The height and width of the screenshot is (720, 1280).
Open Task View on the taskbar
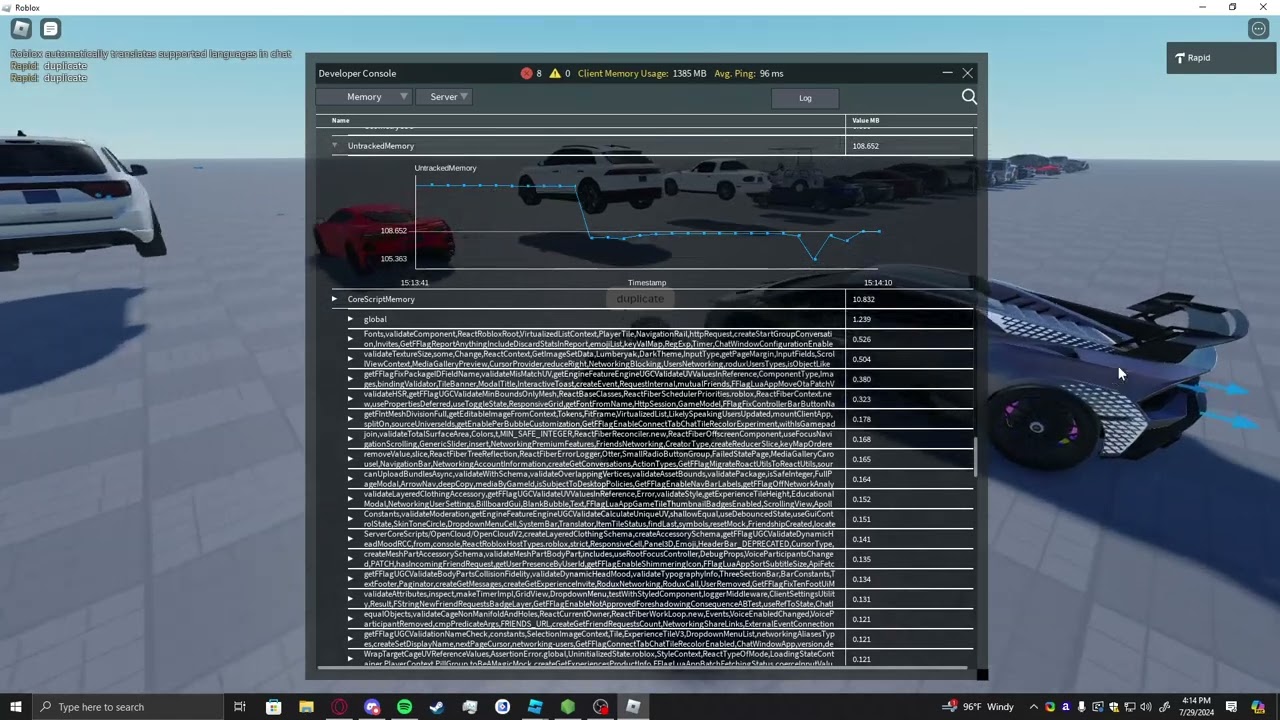pyautogui.click(x=240, y=707)
